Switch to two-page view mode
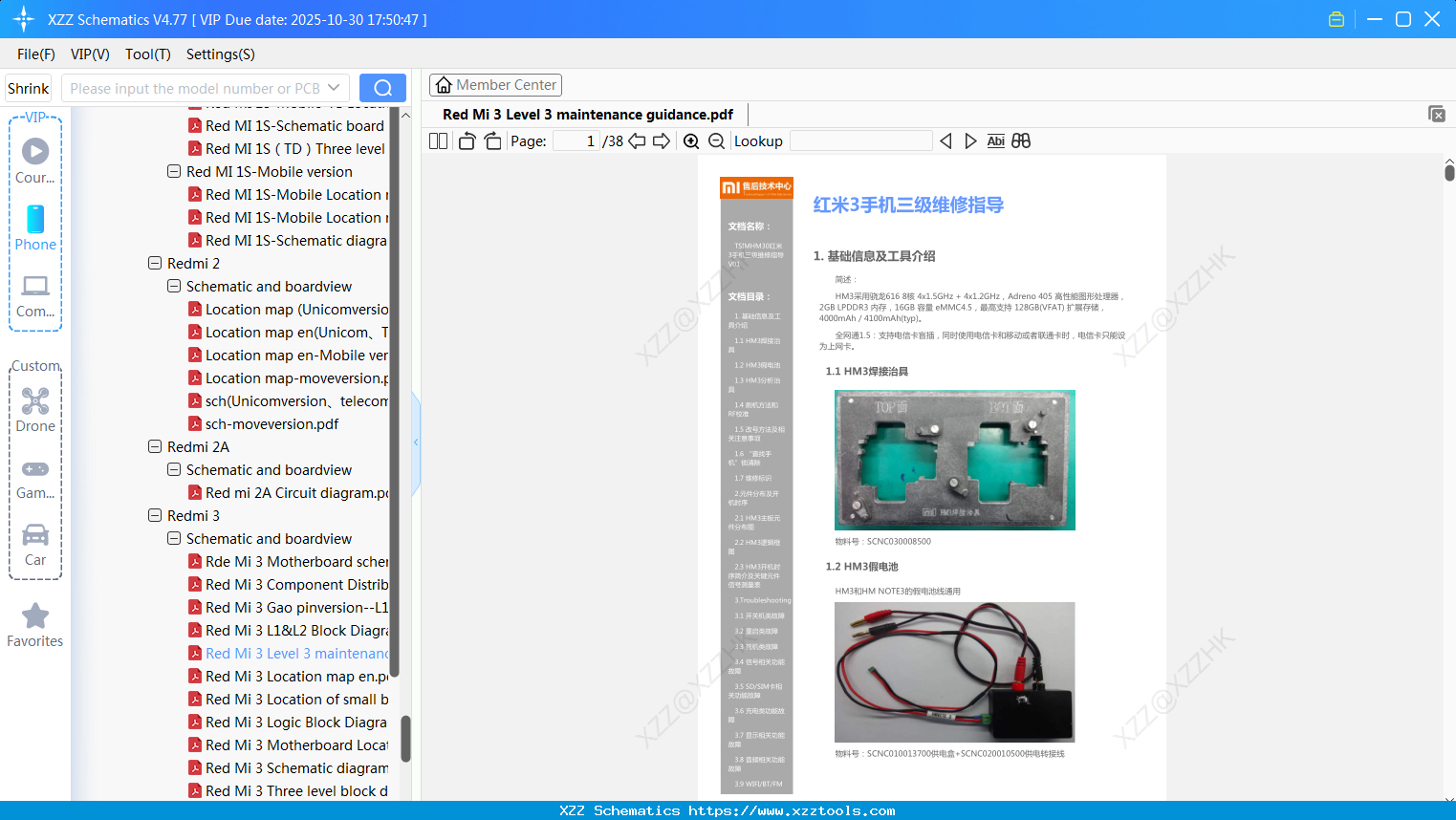Viewport: 1456px width, 820px height. coord(438,140)
